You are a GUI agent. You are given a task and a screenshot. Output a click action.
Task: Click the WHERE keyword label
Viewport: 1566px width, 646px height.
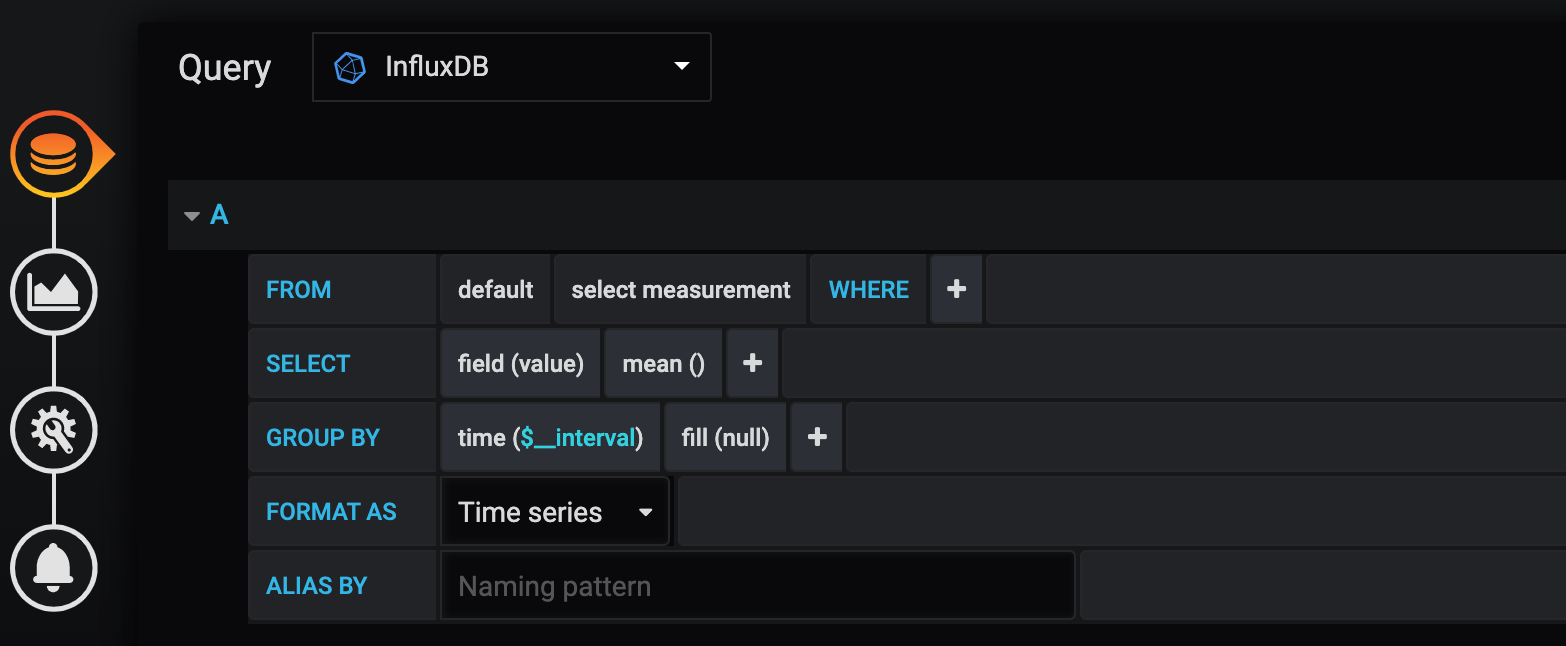coord(868,290)
